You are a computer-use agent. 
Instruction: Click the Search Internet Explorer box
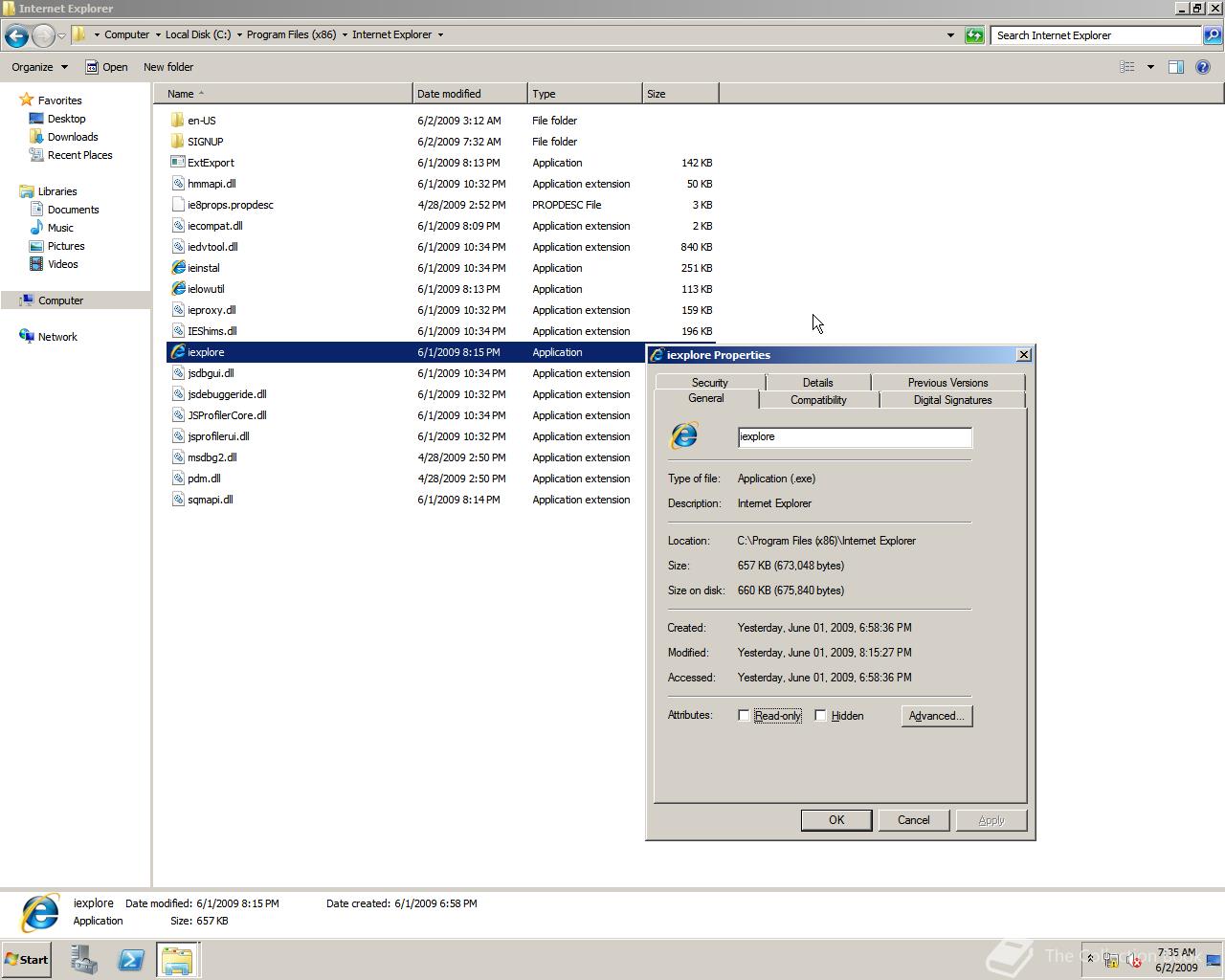(x=1096, y=35)
